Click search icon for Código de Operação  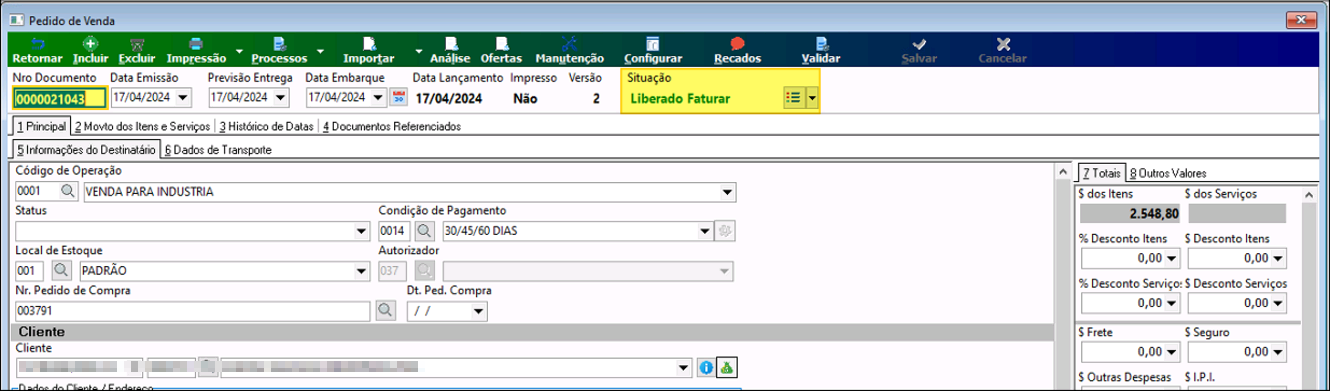68,191
